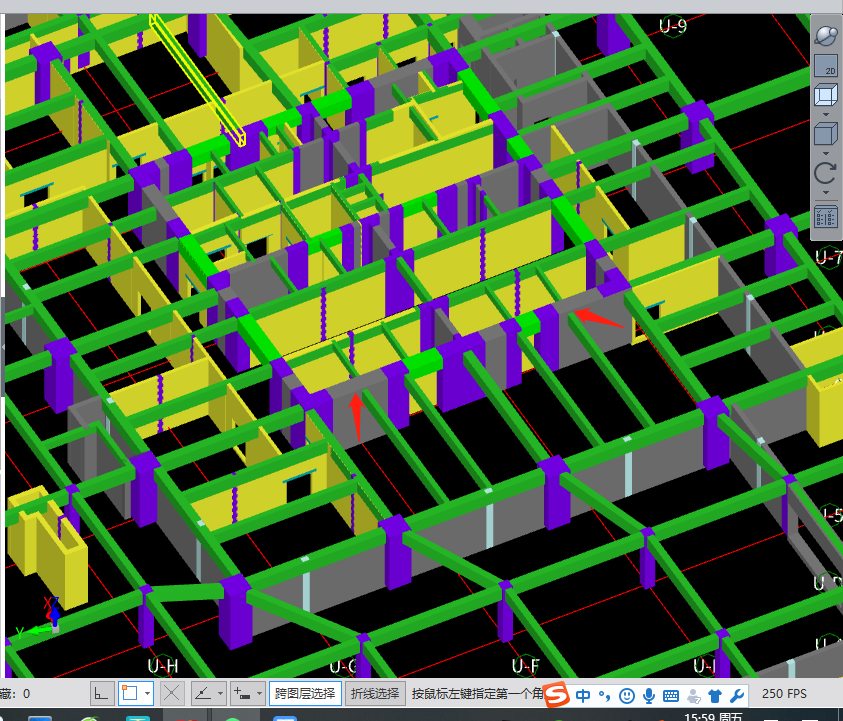843x721 pixels.
Task: Toggle the orthogonal snap icon
Action: click(102, 694)
